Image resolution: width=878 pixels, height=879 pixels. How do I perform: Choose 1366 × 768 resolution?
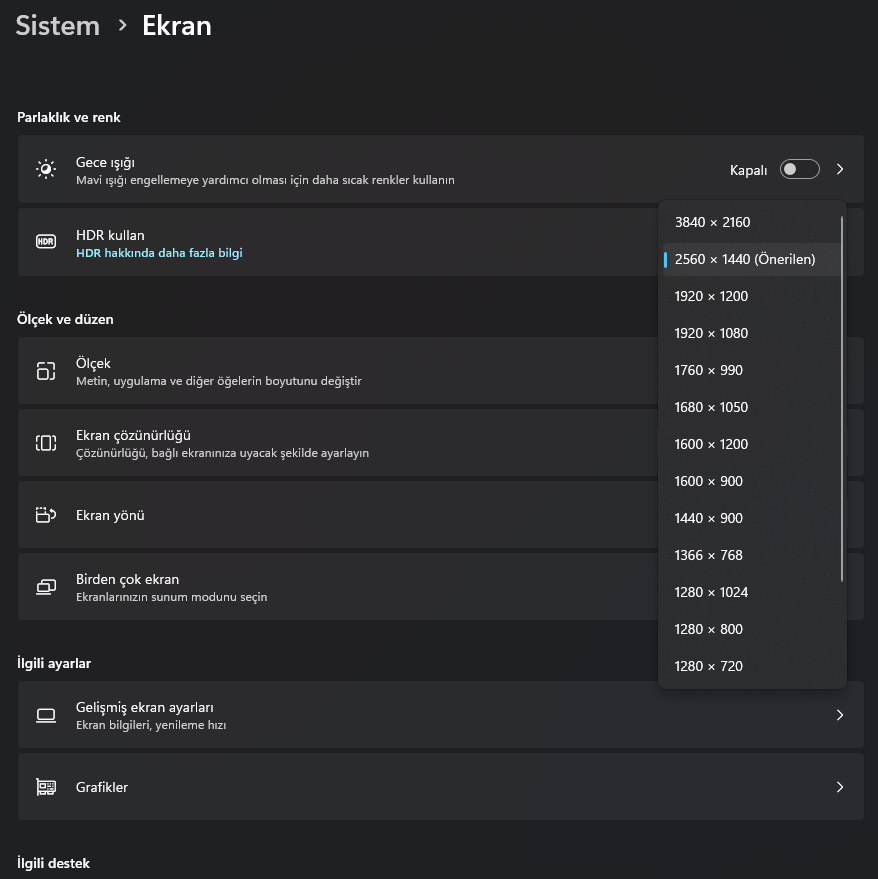[708, 555]
